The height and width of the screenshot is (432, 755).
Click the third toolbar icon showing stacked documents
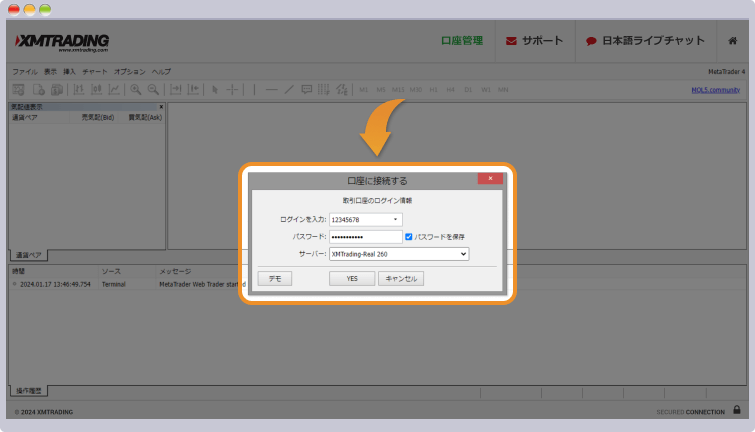57,90
